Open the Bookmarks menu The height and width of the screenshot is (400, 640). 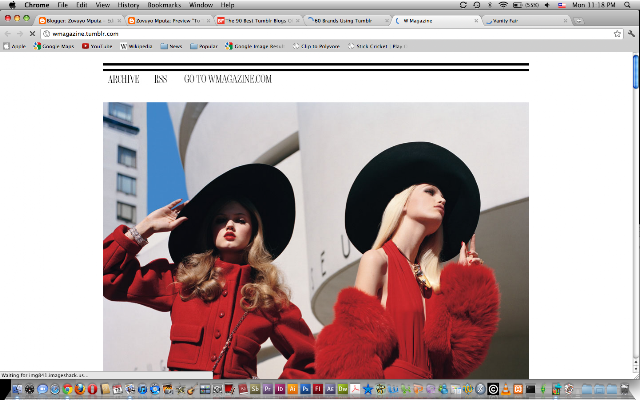164,5
